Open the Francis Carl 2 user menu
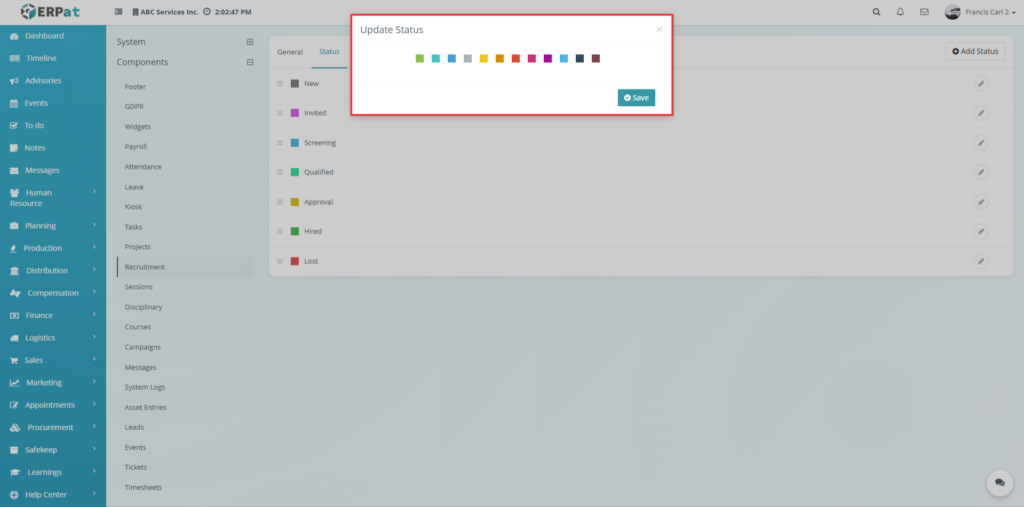 tap(980, 12)
